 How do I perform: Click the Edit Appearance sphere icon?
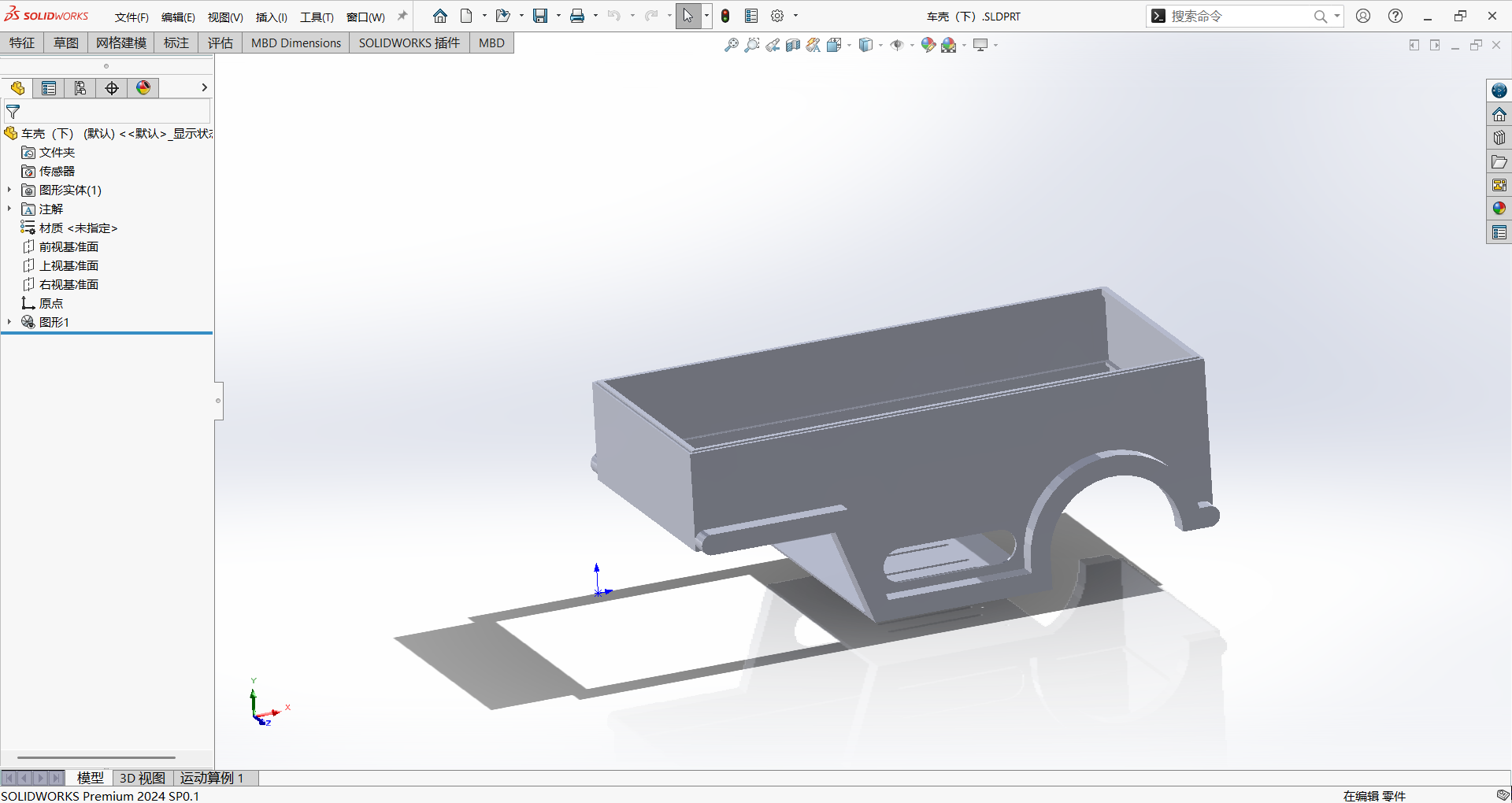coord(928,45)
